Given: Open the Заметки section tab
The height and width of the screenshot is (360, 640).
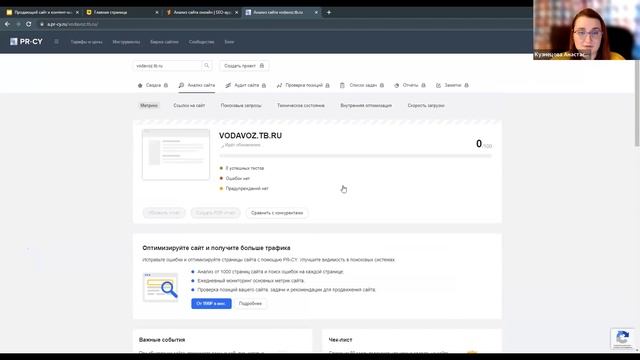Looking at the screenshot, I should (x=452, y=85).
